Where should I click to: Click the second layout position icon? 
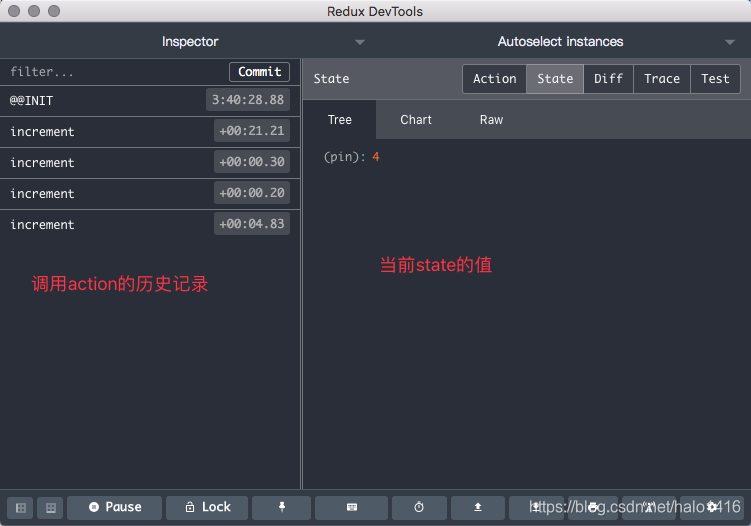pos(50,508)
